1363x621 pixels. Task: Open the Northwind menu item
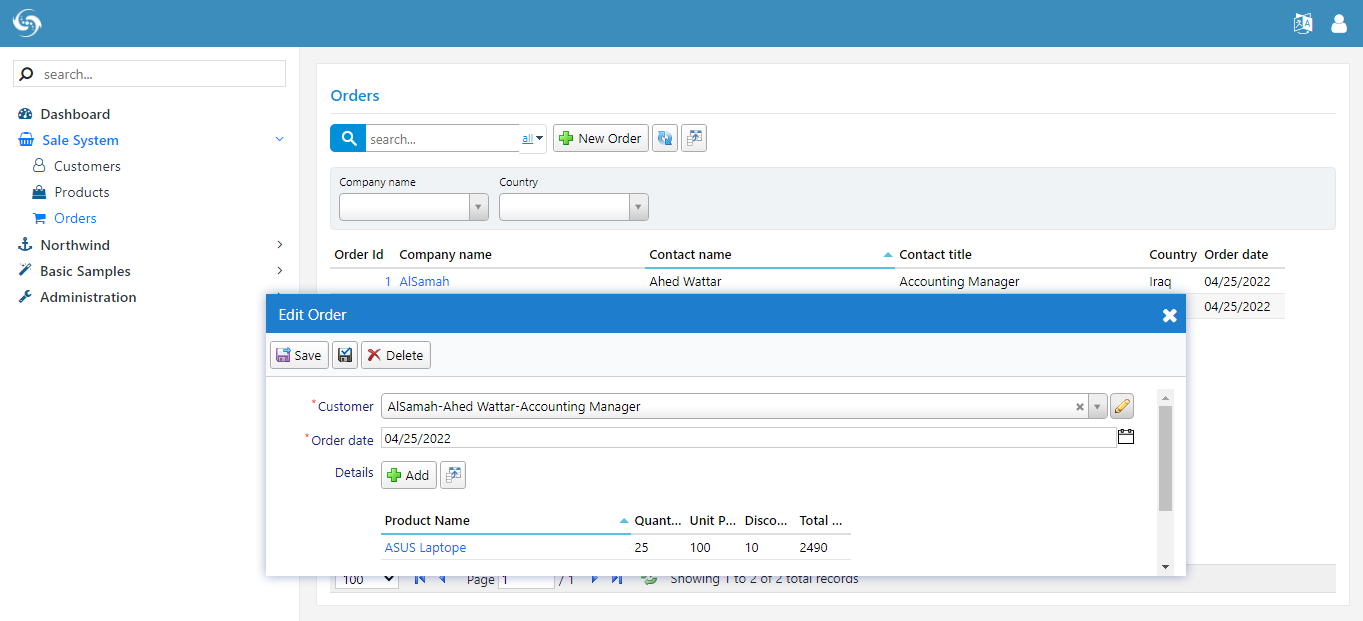75,245
